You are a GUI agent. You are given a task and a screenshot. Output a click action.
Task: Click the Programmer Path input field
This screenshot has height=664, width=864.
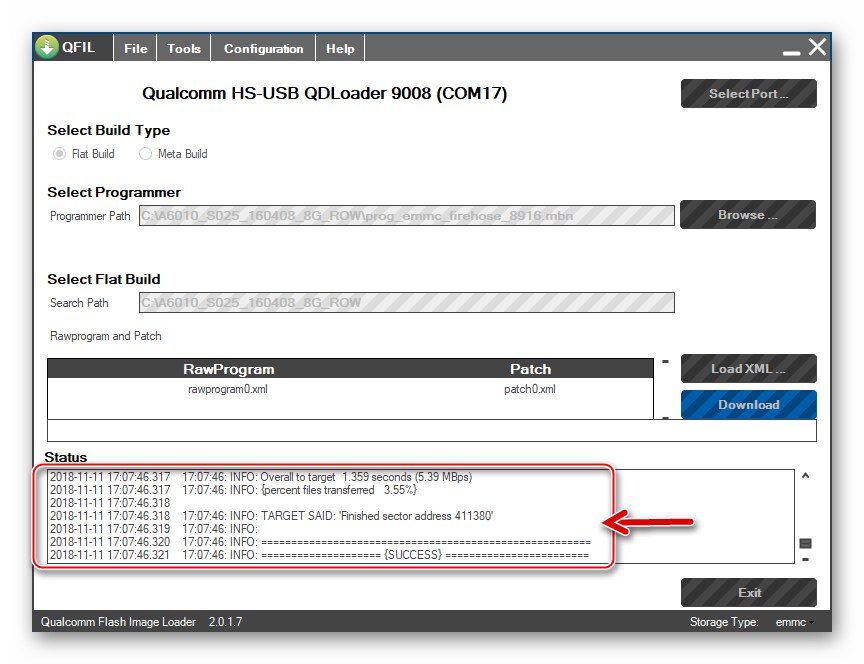(407, 215)
